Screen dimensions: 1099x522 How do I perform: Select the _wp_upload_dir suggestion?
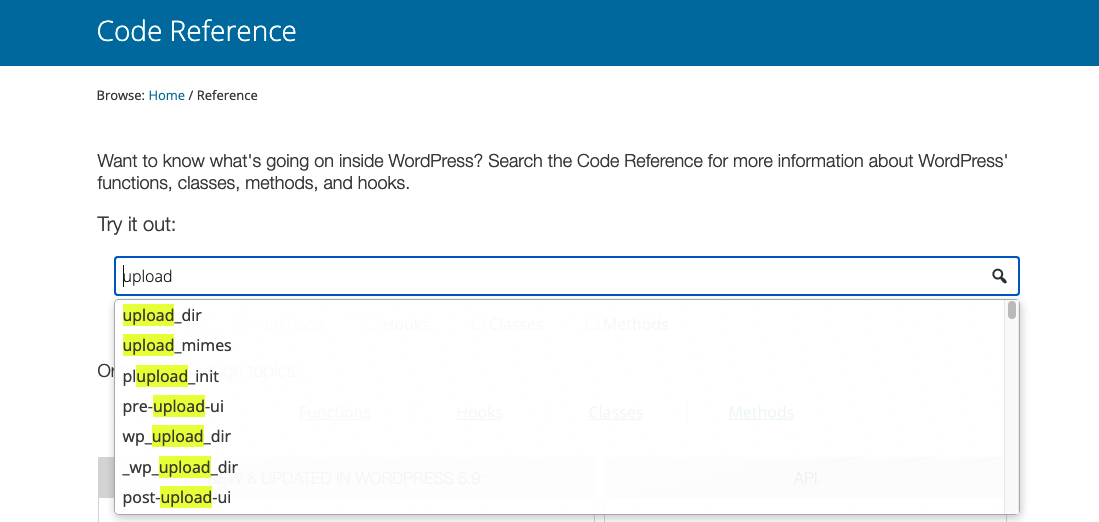pos(180,467)
